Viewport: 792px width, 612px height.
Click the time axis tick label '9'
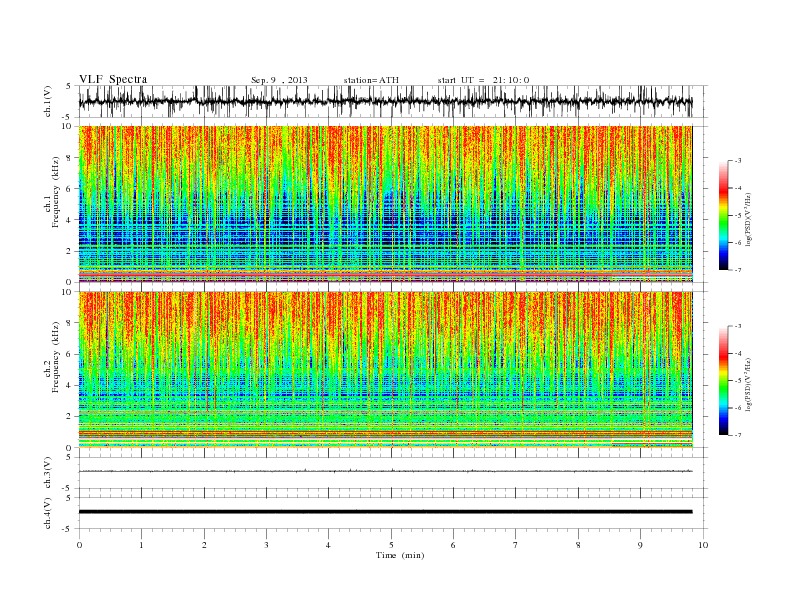pos(640,545)
